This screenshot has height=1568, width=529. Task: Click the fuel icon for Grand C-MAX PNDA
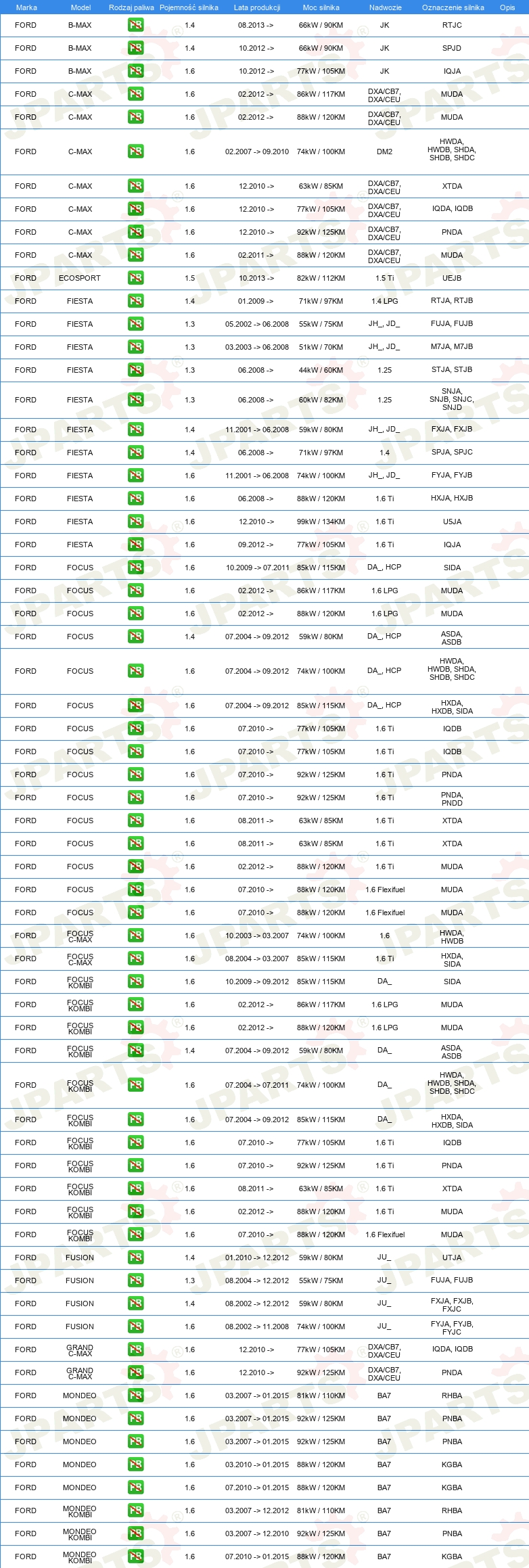(135, 1373)
